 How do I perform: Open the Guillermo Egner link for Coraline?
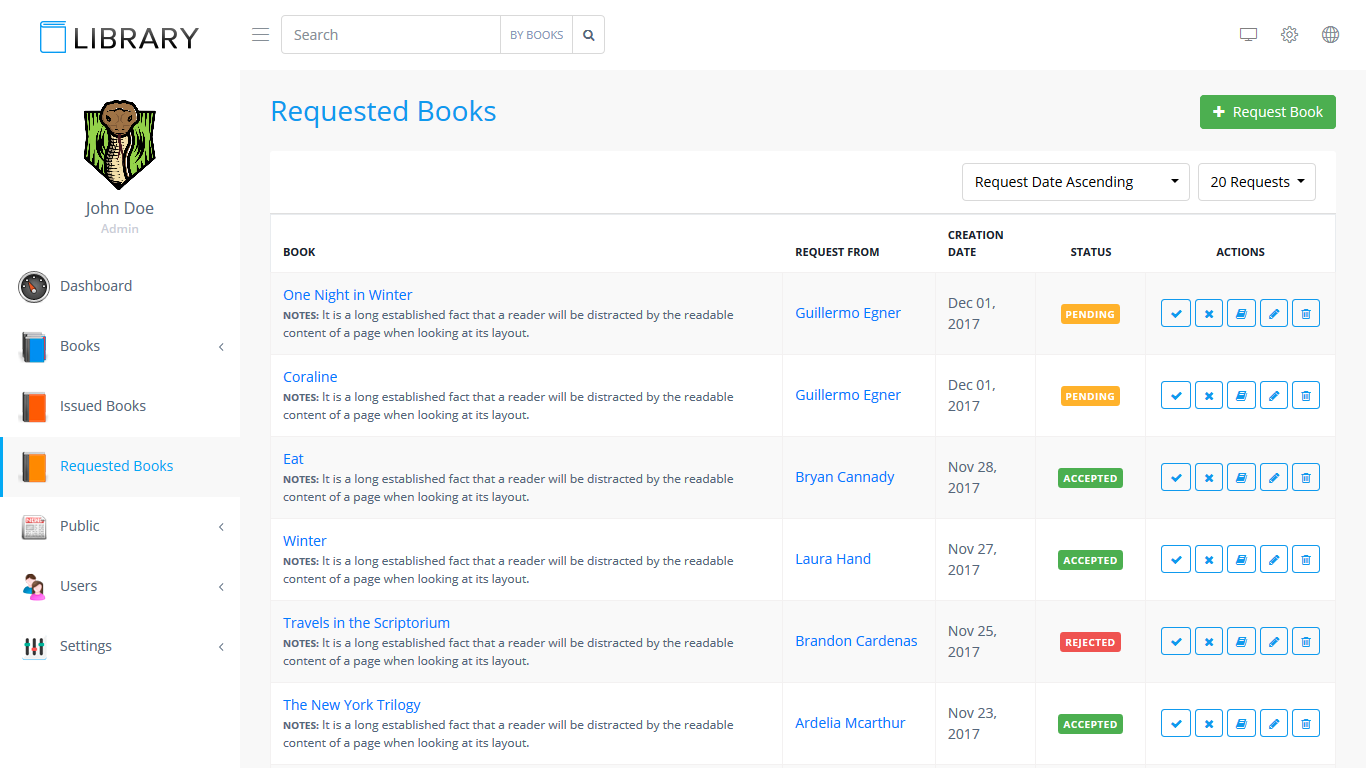(847, 395)
